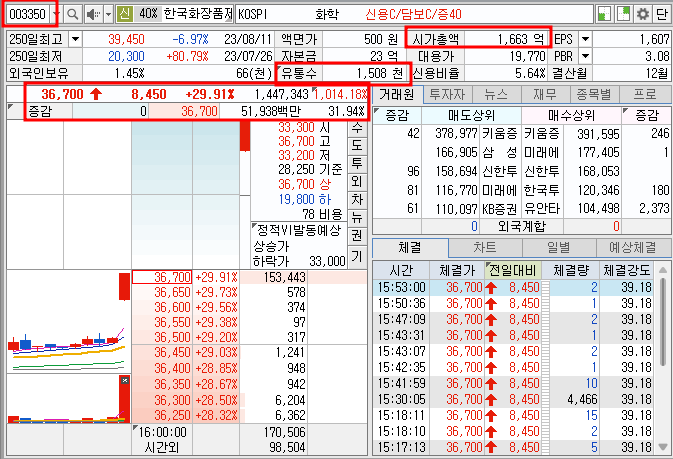Click the 외국계합 foreign total label

click(521, 226)
